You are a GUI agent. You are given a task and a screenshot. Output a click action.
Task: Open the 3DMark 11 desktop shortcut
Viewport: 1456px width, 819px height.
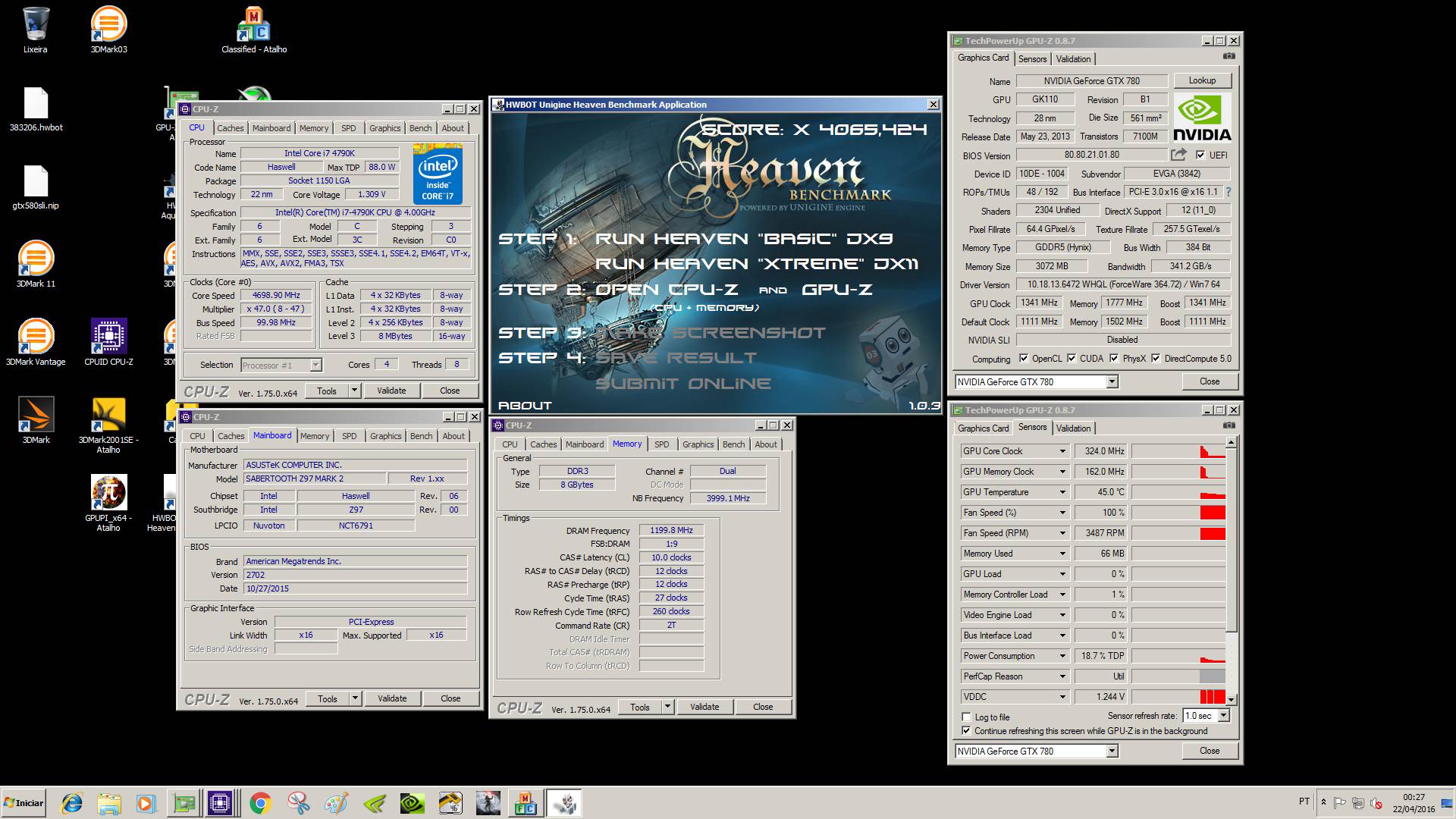(x=36, y=259)
